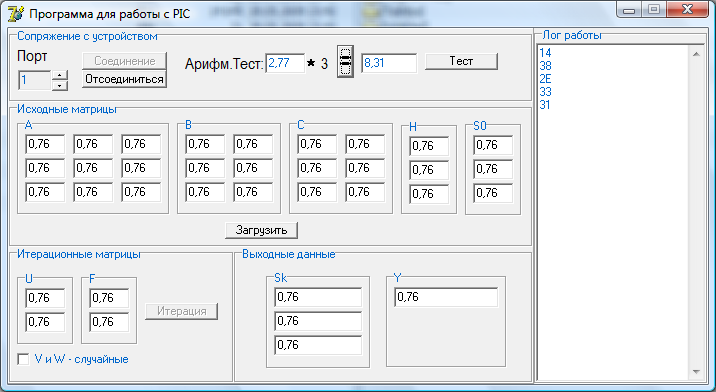Click vector H third cell

429,194
